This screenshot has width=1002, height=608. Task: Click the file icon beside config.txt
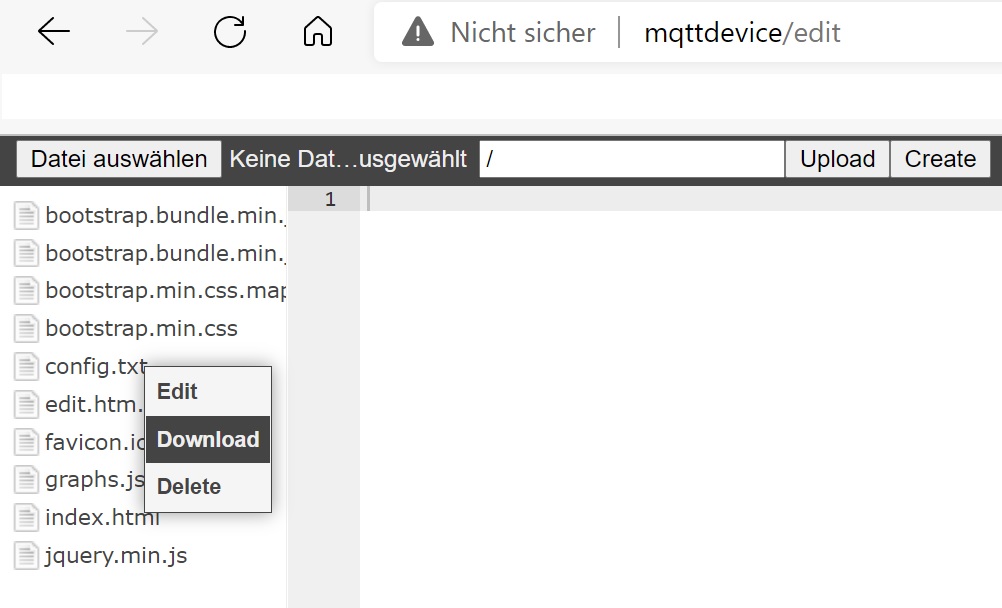(x=27, y=367)
